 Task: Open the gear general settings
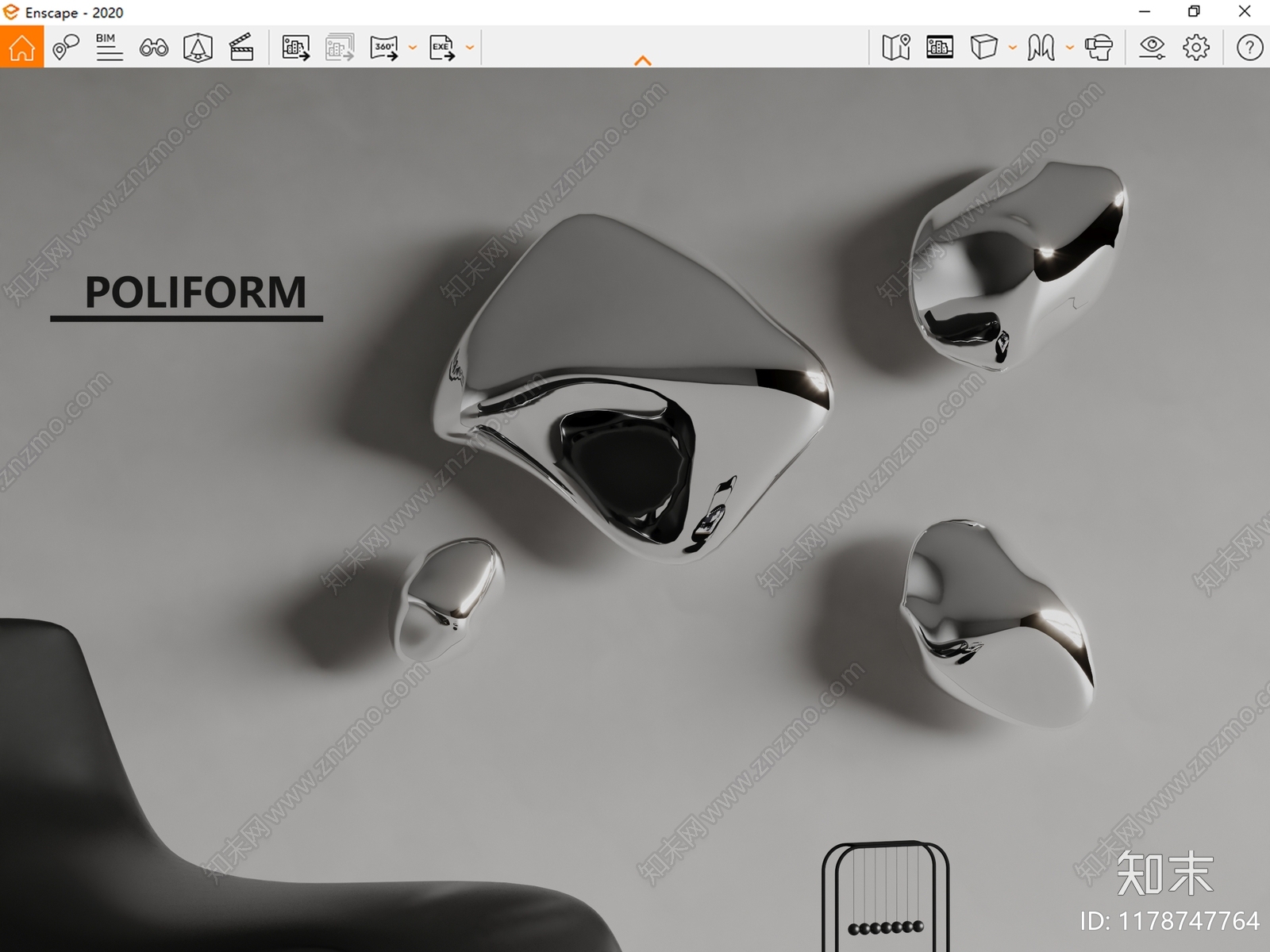(1196, 48)
